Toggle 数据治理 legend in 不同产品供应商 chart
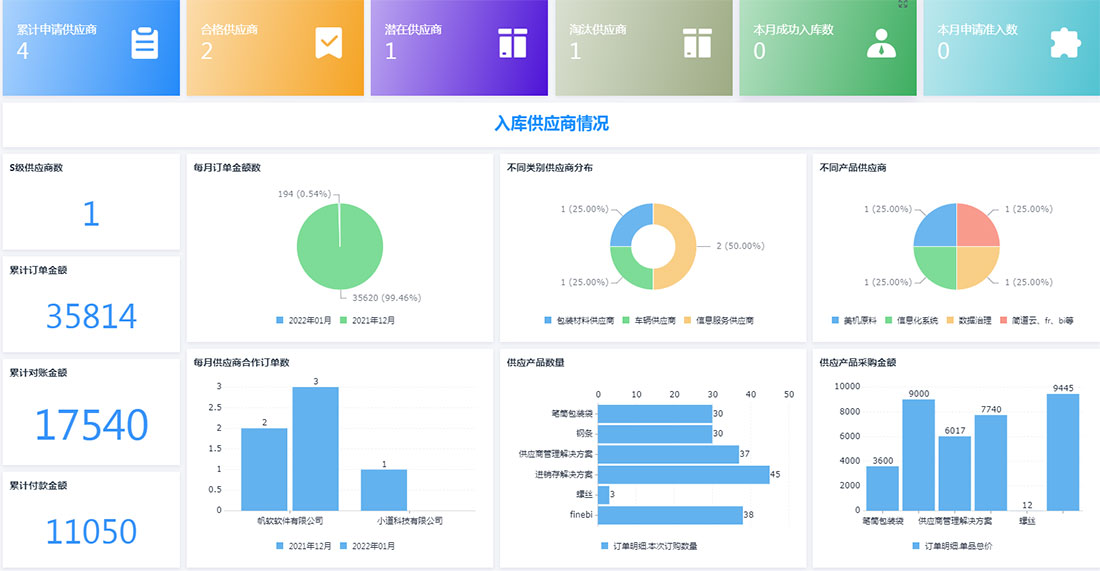Screen dimensions: 1100x571 968,320
